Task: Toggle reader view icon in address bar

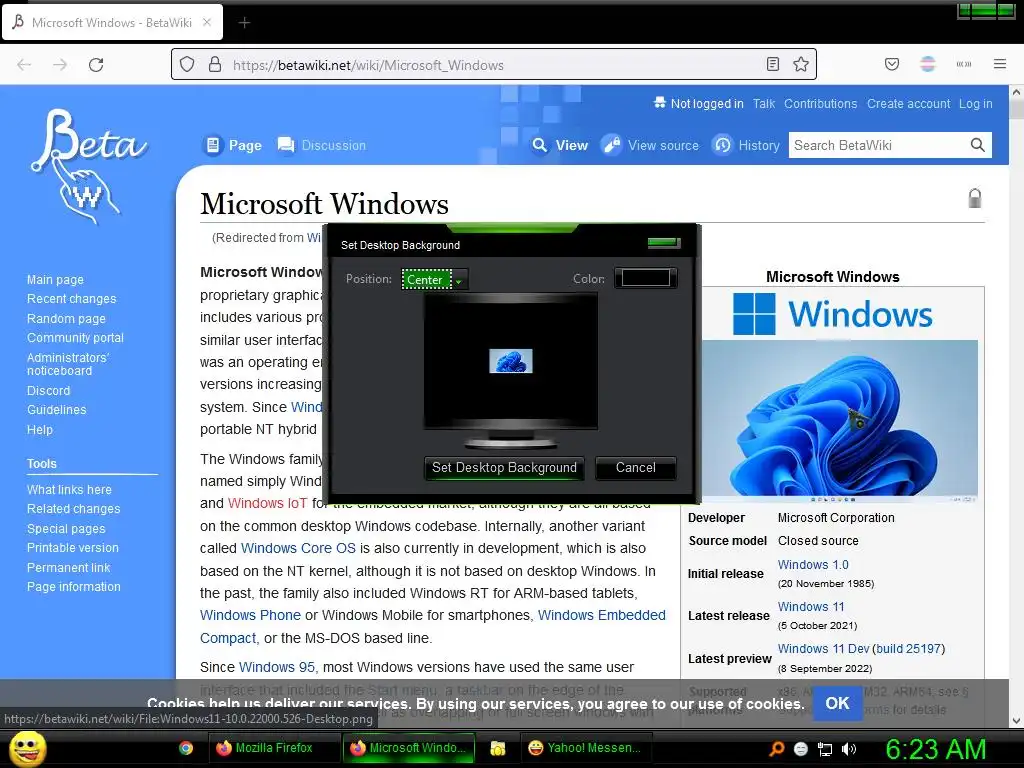Action: 773,64
